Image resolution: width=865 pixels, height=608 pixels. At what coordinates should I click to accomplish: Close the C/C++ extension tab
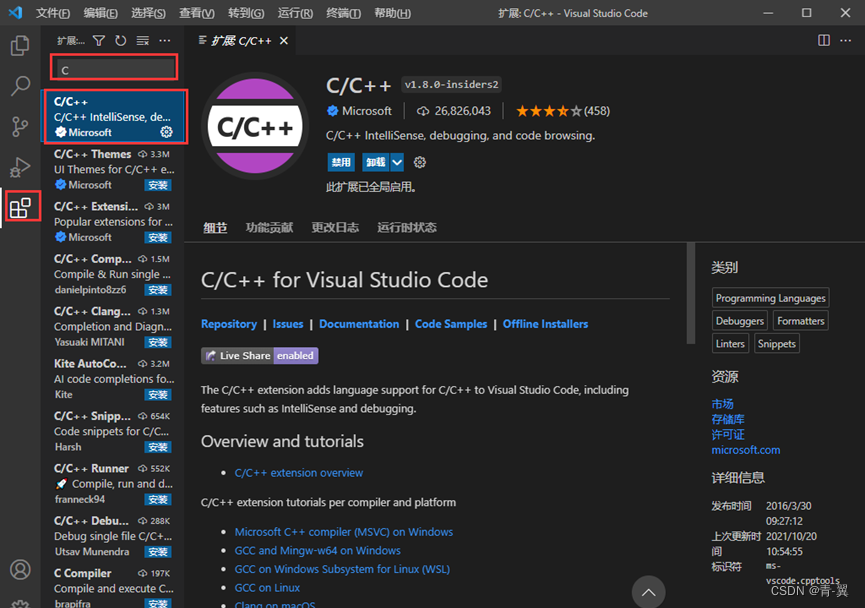coord(284,40)
